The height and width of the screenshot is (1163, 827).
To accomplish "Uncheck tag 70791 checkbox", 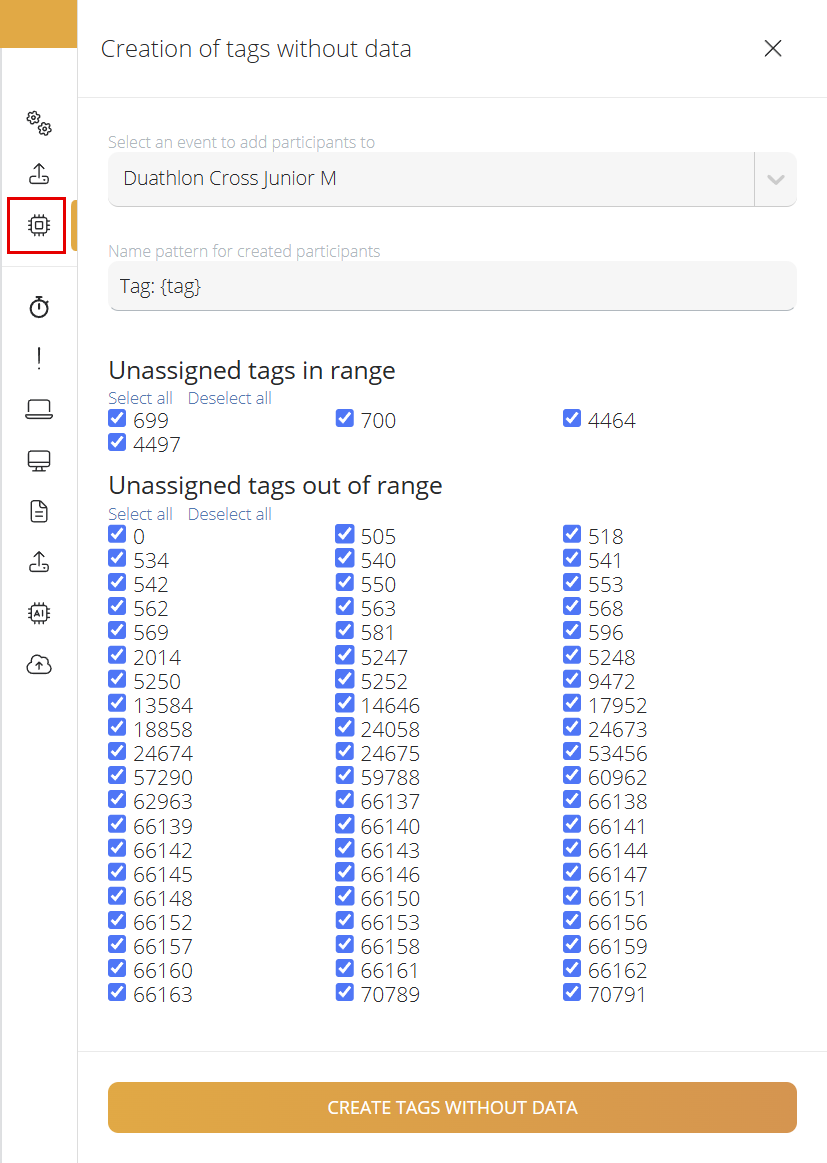I will coord(572,992).
